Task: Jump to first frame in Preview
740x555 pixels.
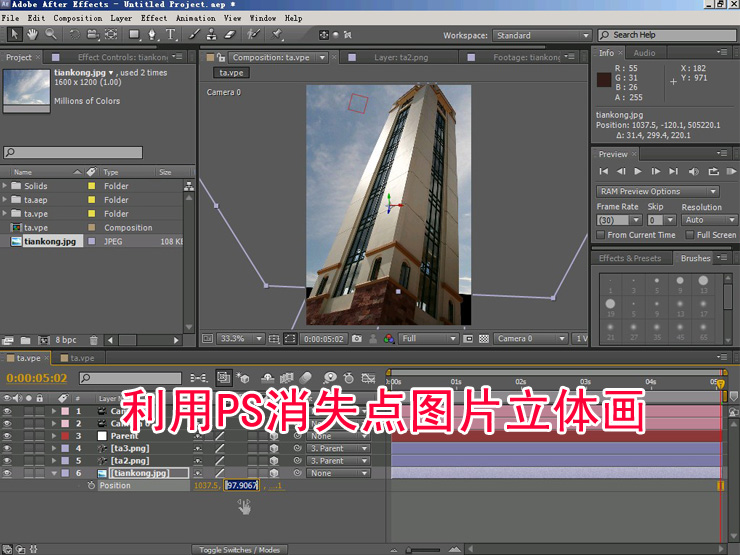Action: 605,172
